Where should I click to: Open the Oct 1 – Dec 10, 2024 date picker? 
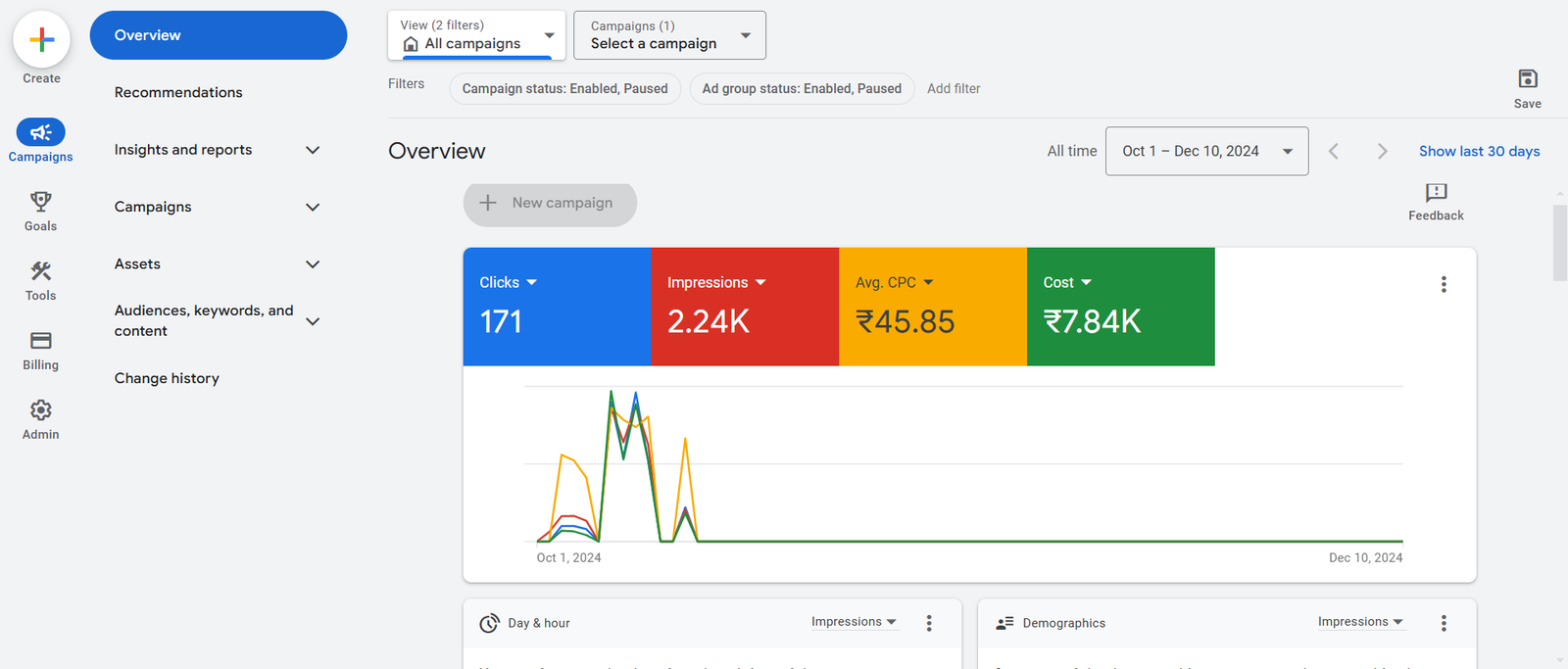(1206, 151)
